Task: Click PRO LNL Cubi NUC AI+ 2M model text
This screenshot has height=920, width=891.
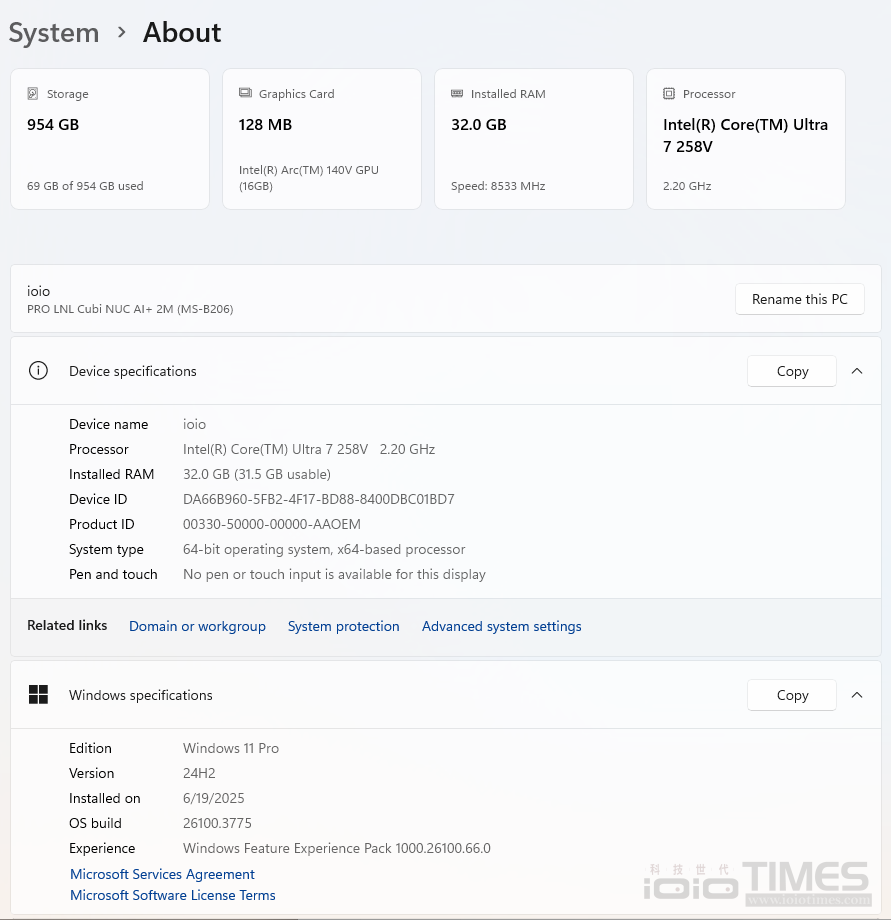Action: point(130,309)
